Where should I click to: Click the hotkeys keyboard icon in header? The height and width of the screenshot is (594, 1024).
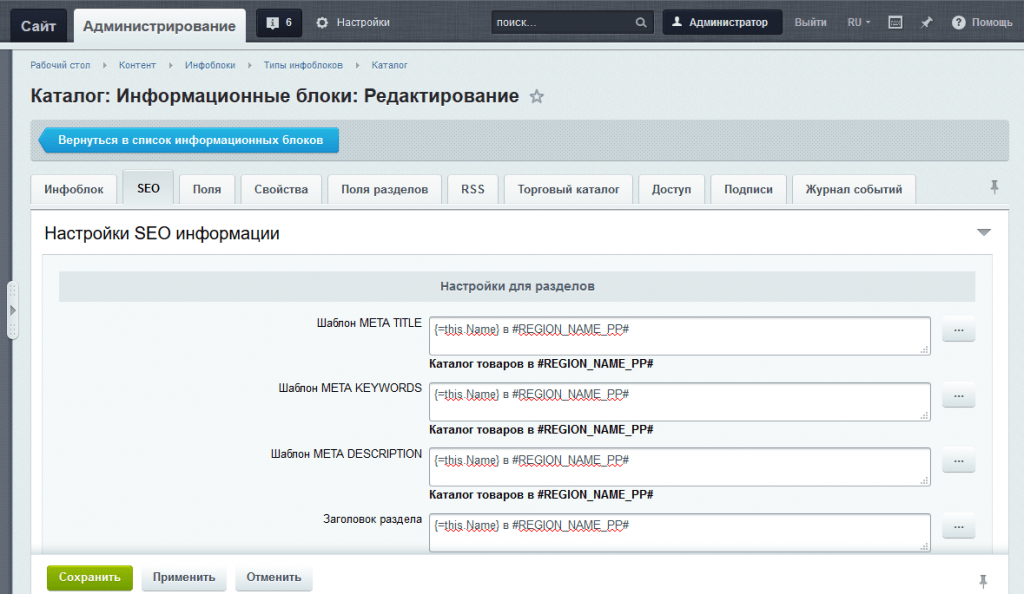[x=895, y=22]
